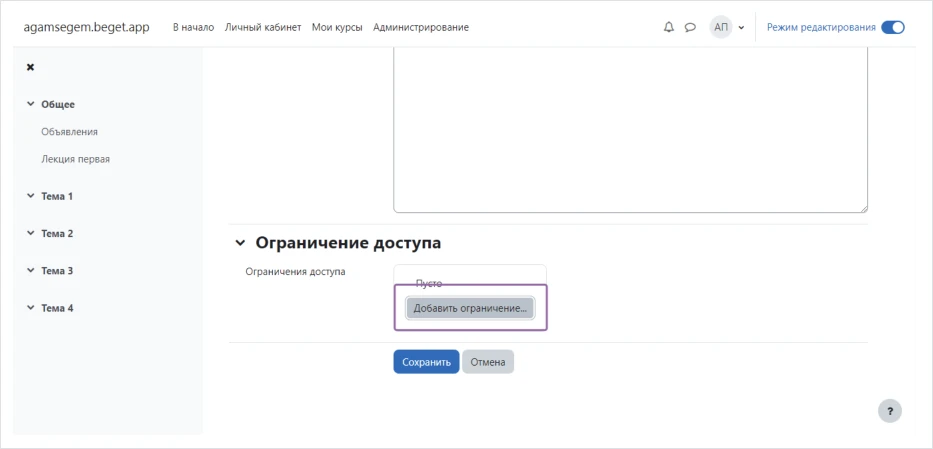Collapse the Общее section chevron
This screenshot has height=449, width=933.
[x=30, y=104]
